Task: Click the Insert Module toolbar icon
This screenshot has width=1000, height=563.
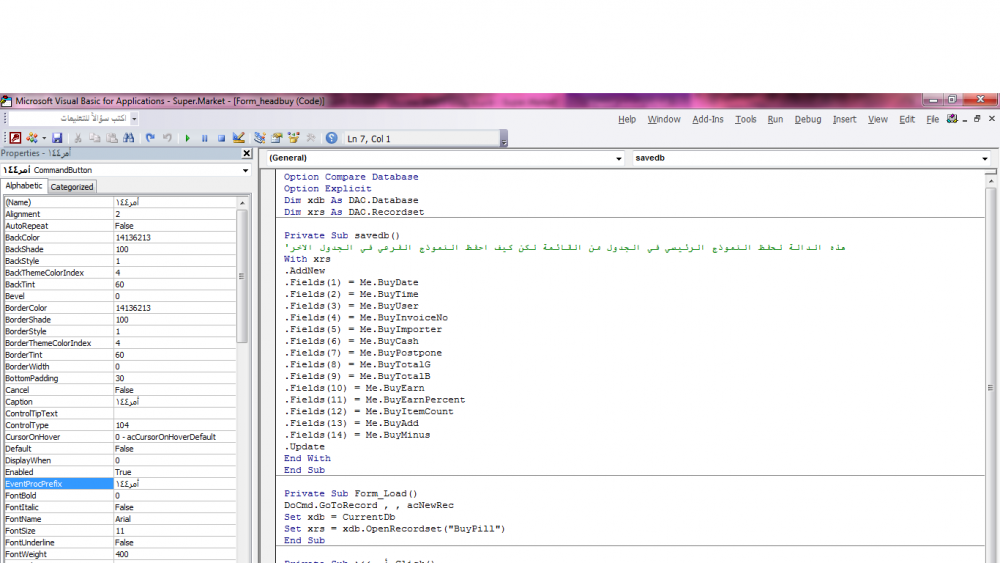Action: pyautogui.click(x=31, y=138)
